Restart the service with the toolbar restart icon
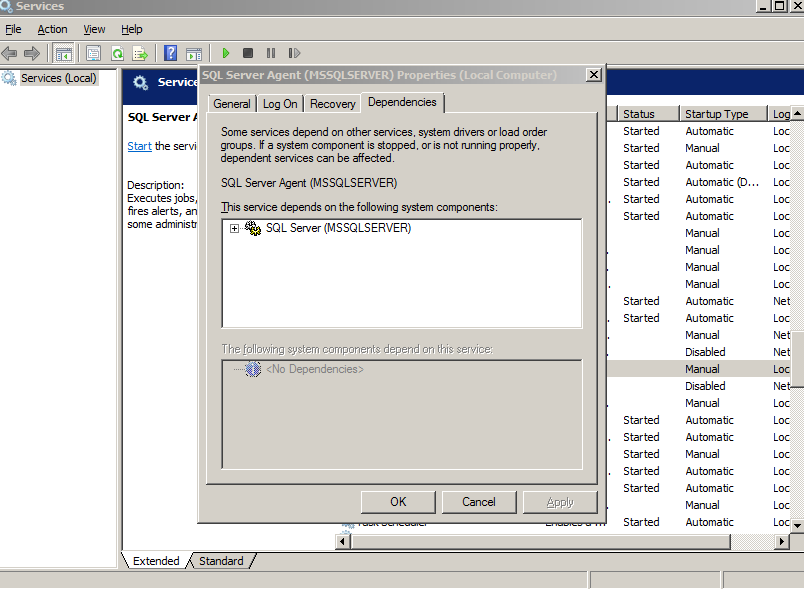This screenshot has width=804, height=589. (x=294, y=53)
